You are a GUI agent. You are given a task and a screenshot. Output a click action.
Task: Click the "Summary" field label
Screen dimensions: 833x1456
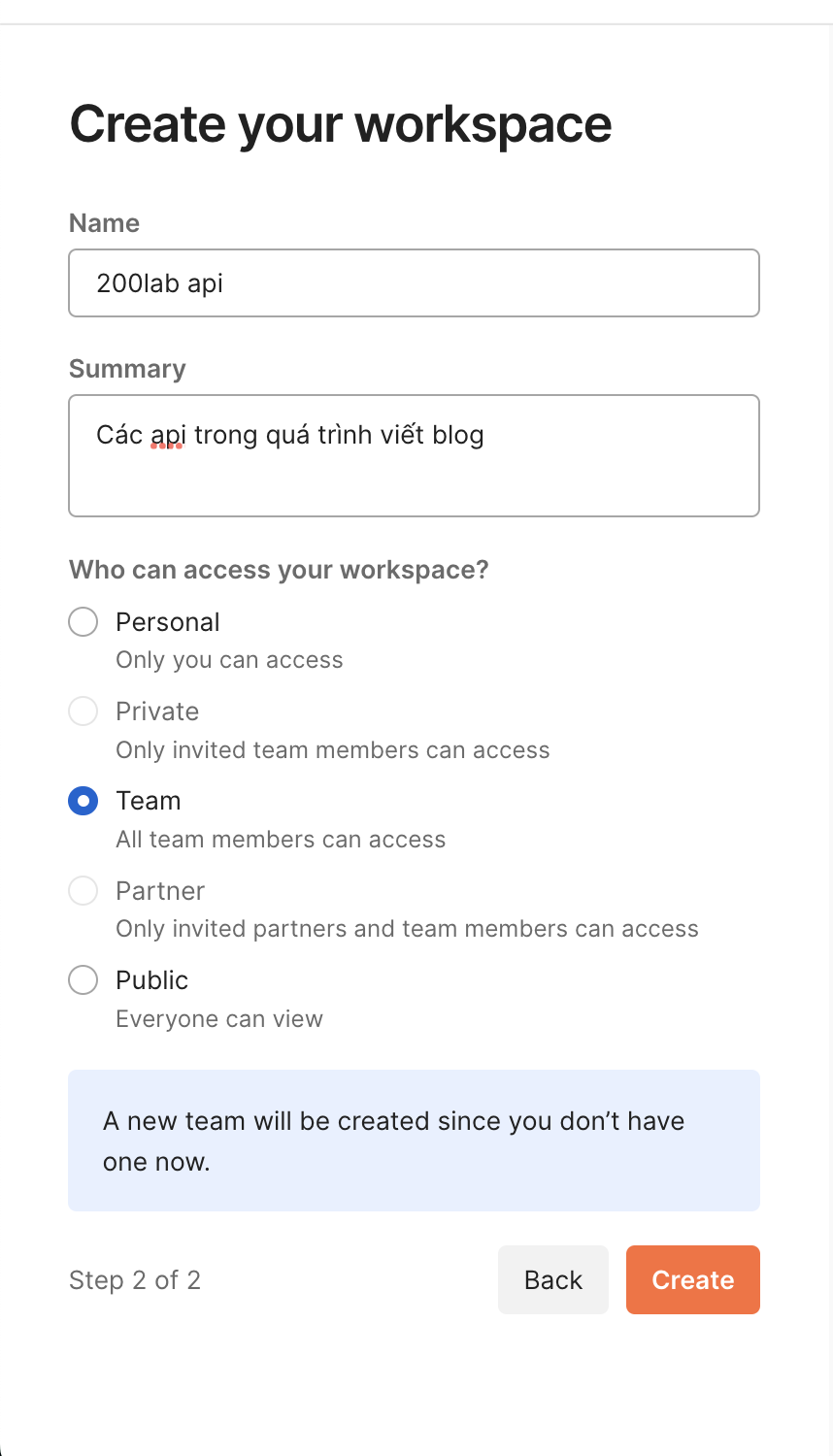point(127,369)
